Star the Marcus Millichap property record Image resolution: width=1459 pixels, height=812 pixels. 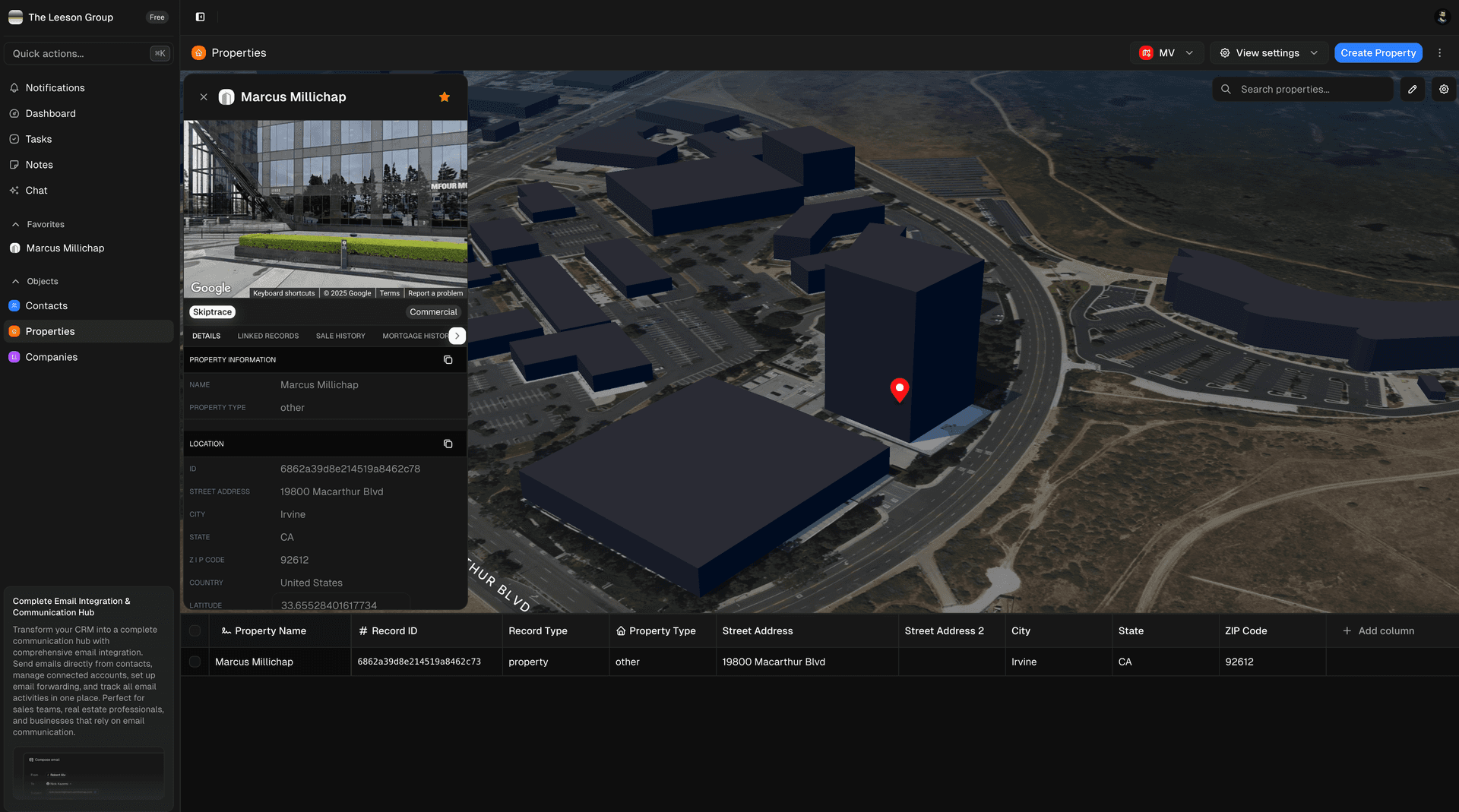[445, 96]
